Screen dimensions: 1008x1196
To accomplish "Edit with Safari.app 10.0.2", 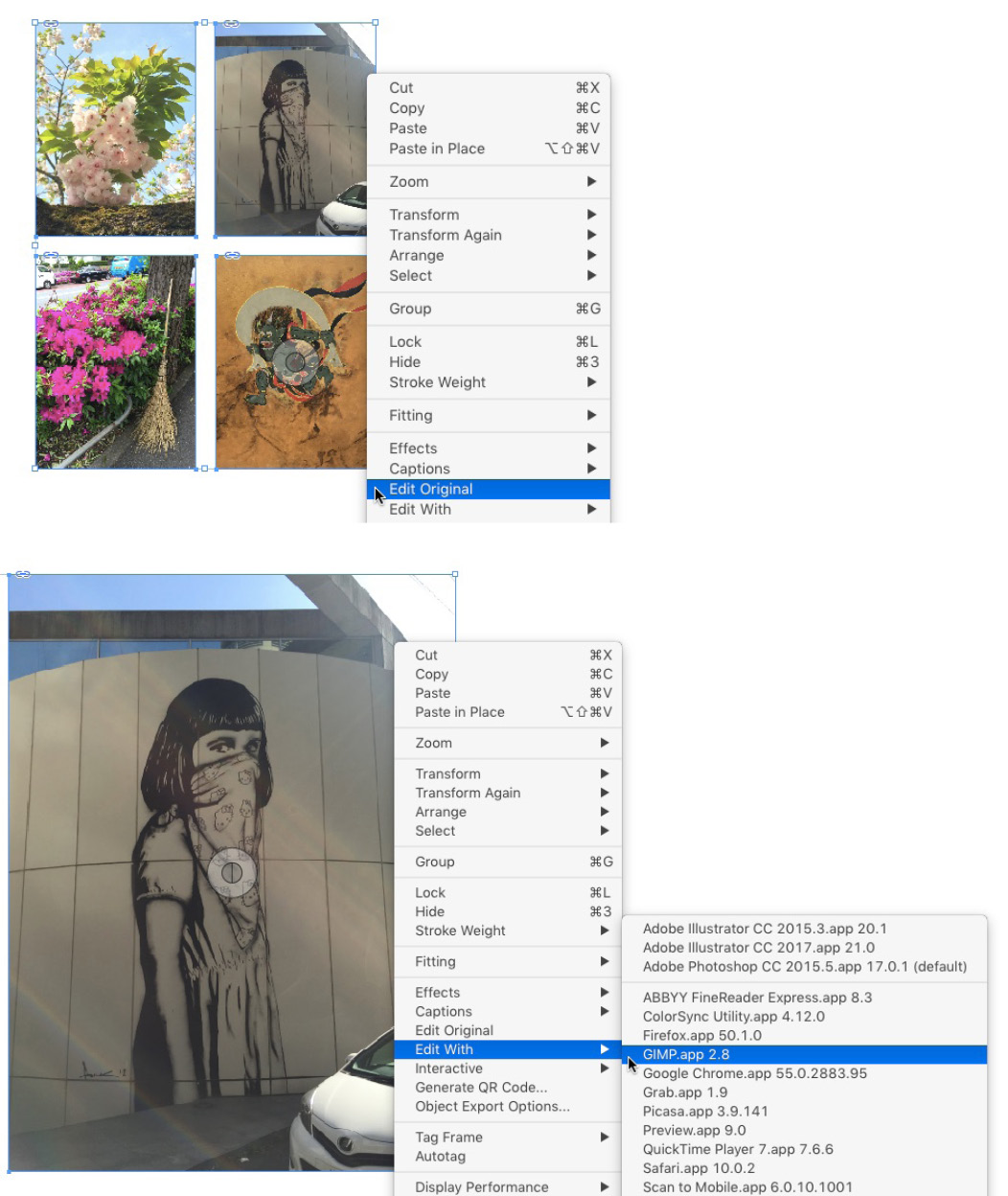I will point(804,1167).
